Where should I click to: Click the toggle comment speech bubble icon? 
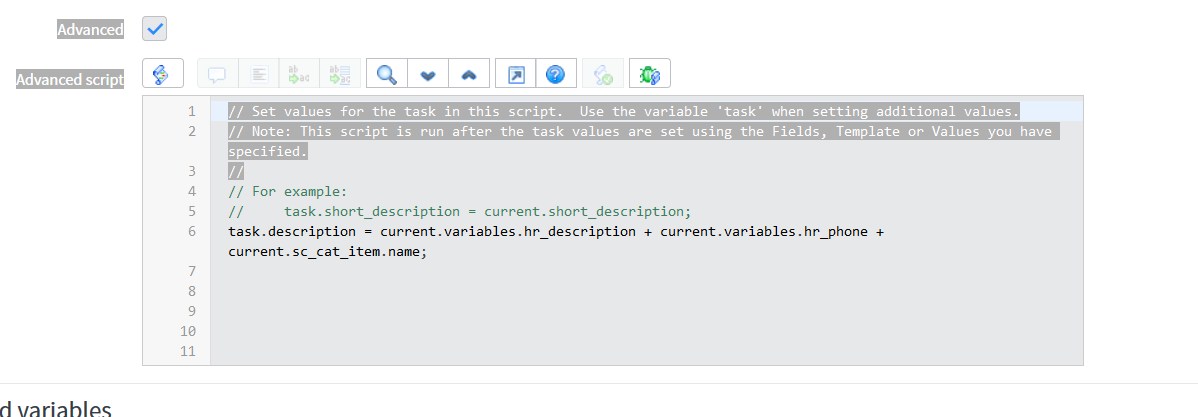218,74
